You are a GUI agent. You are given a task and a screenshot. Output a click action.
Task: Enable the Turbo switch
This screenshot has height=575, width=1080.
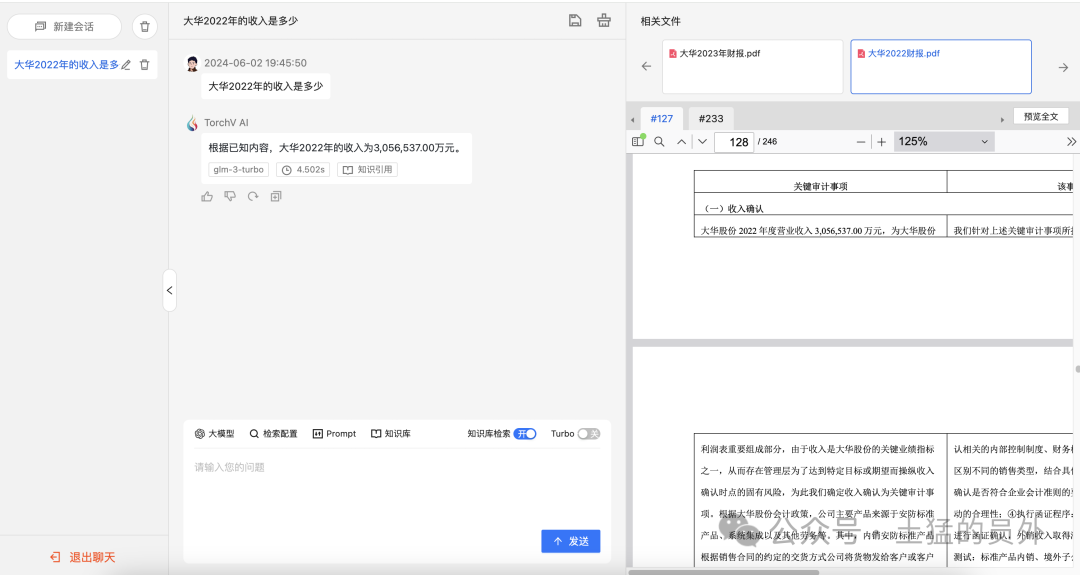[589, 434]
